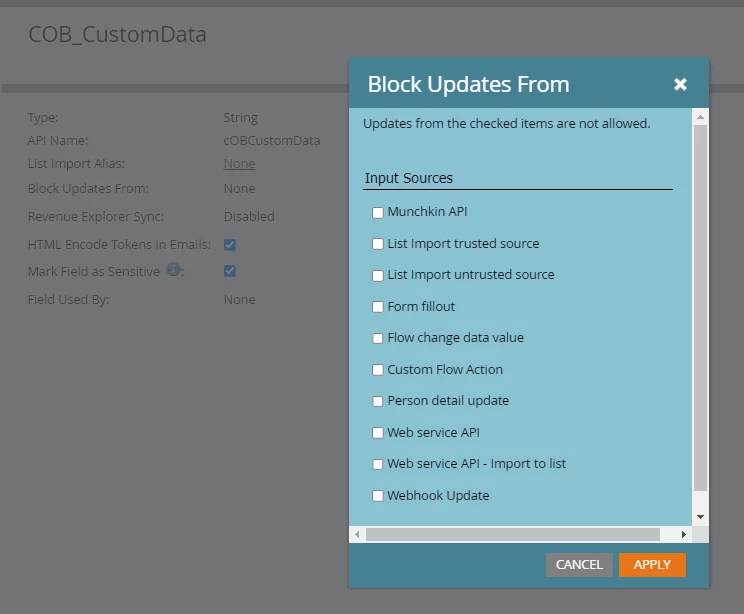Screen dimensions: 744x614
Task: Select Person detail update checkbox
Action: (378, 401)
